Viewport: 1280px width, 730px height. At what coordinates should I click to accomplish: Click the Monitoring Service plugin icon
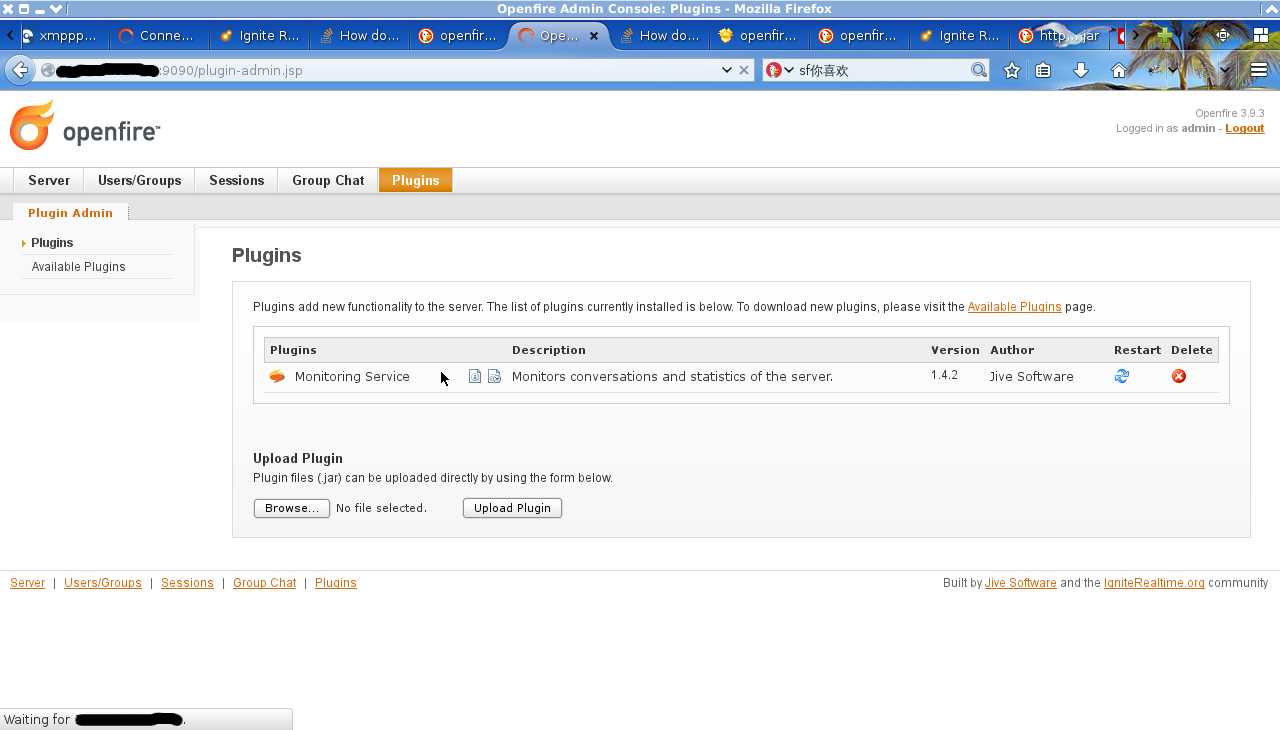point(277,377)
